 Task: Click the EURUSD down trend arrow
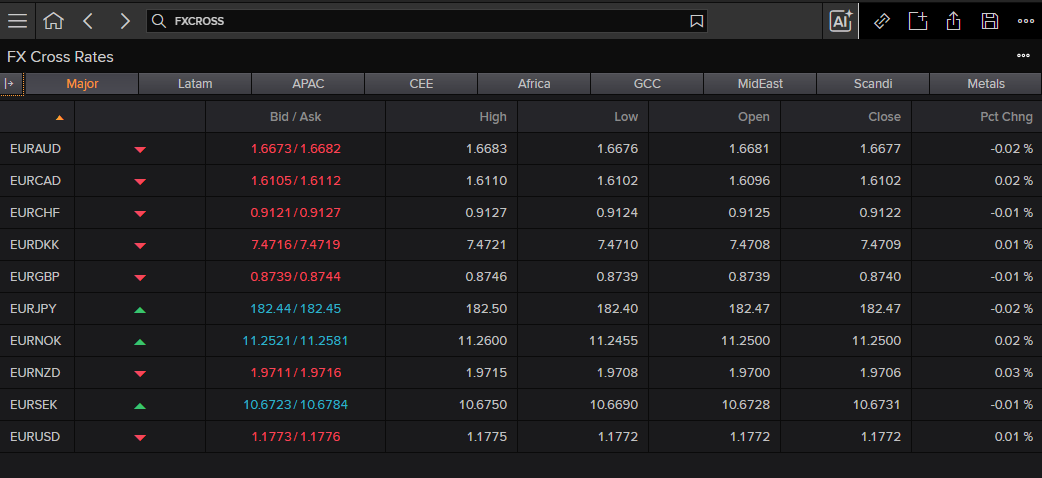140,437
